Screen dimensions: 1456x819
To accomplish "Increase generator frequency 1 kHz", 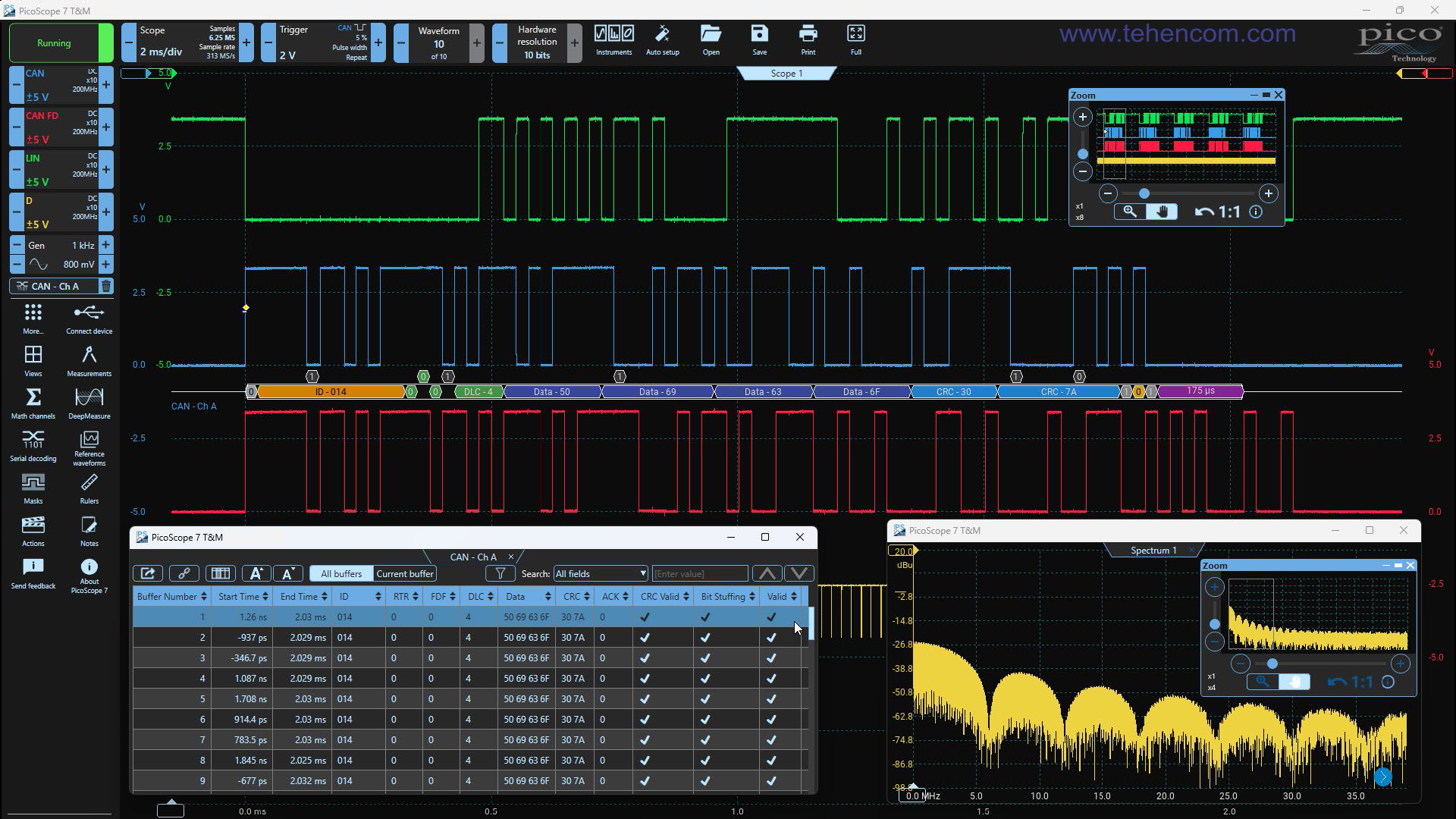I will 106,245.
